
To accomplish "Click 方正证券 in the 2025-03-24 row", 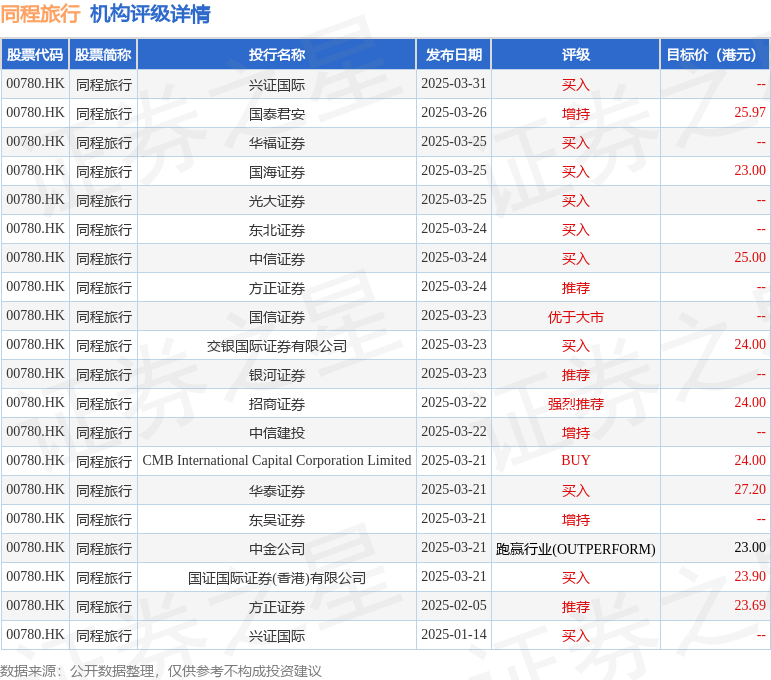I will click(x=277, y=288).
